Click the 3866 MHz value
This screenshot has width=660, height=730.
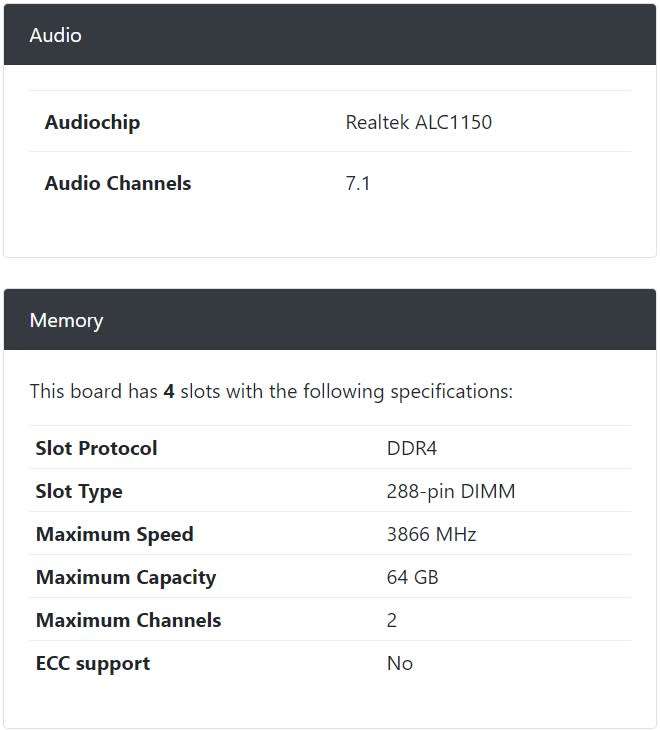point(431,534)
